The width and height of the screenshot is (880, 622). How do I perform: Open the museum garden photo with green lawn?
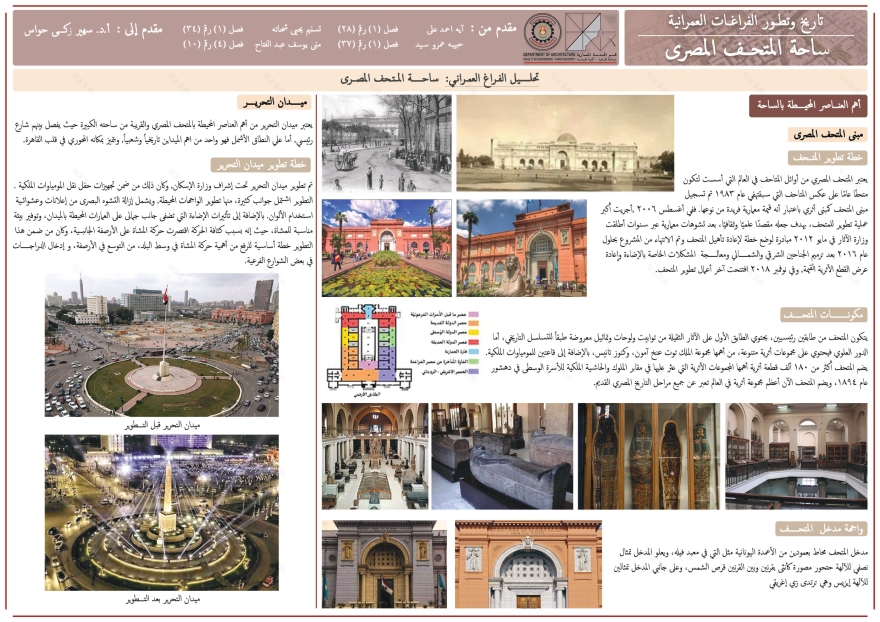386,247
